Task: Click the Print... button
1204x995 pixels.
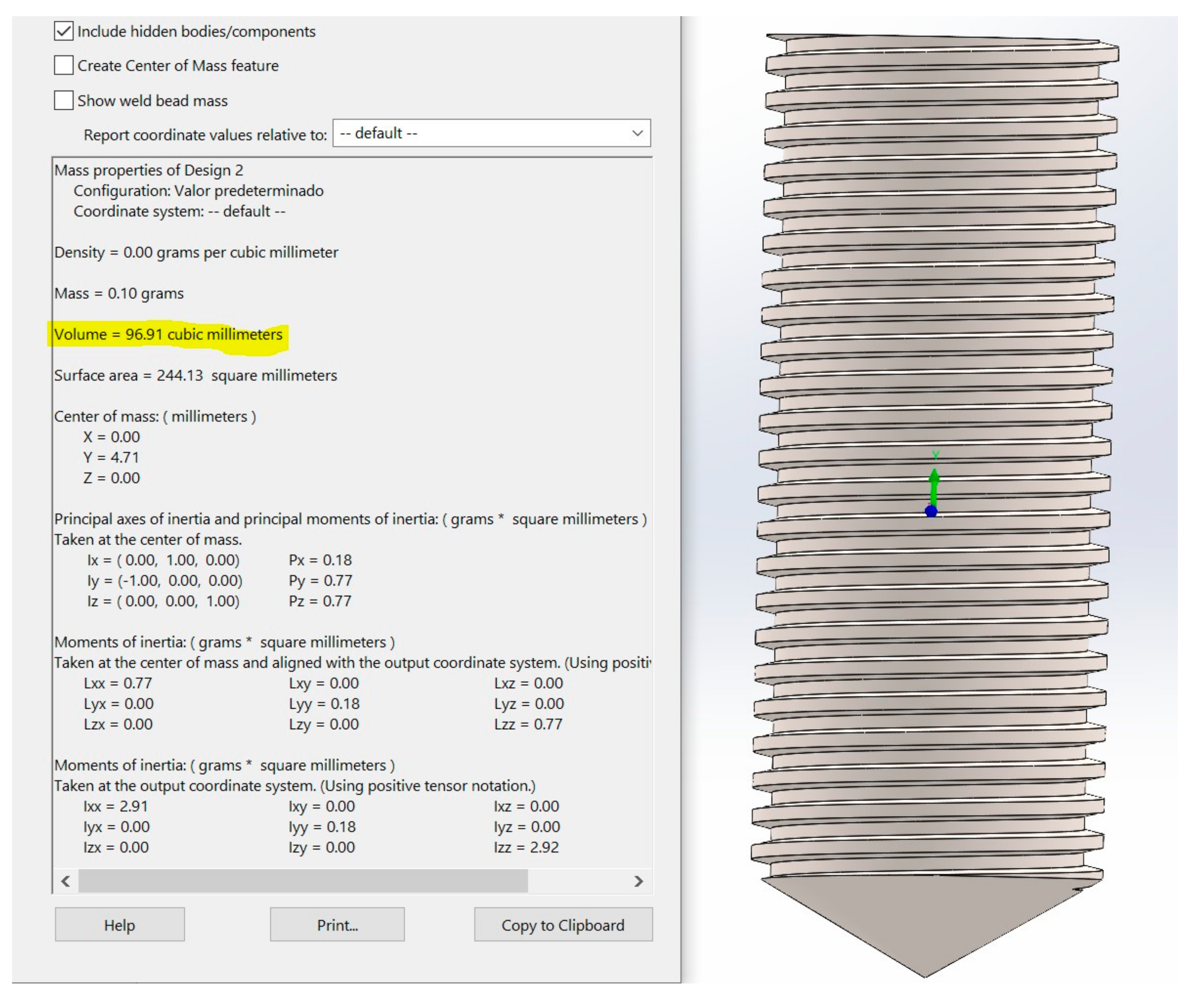Action: point(337,925)
